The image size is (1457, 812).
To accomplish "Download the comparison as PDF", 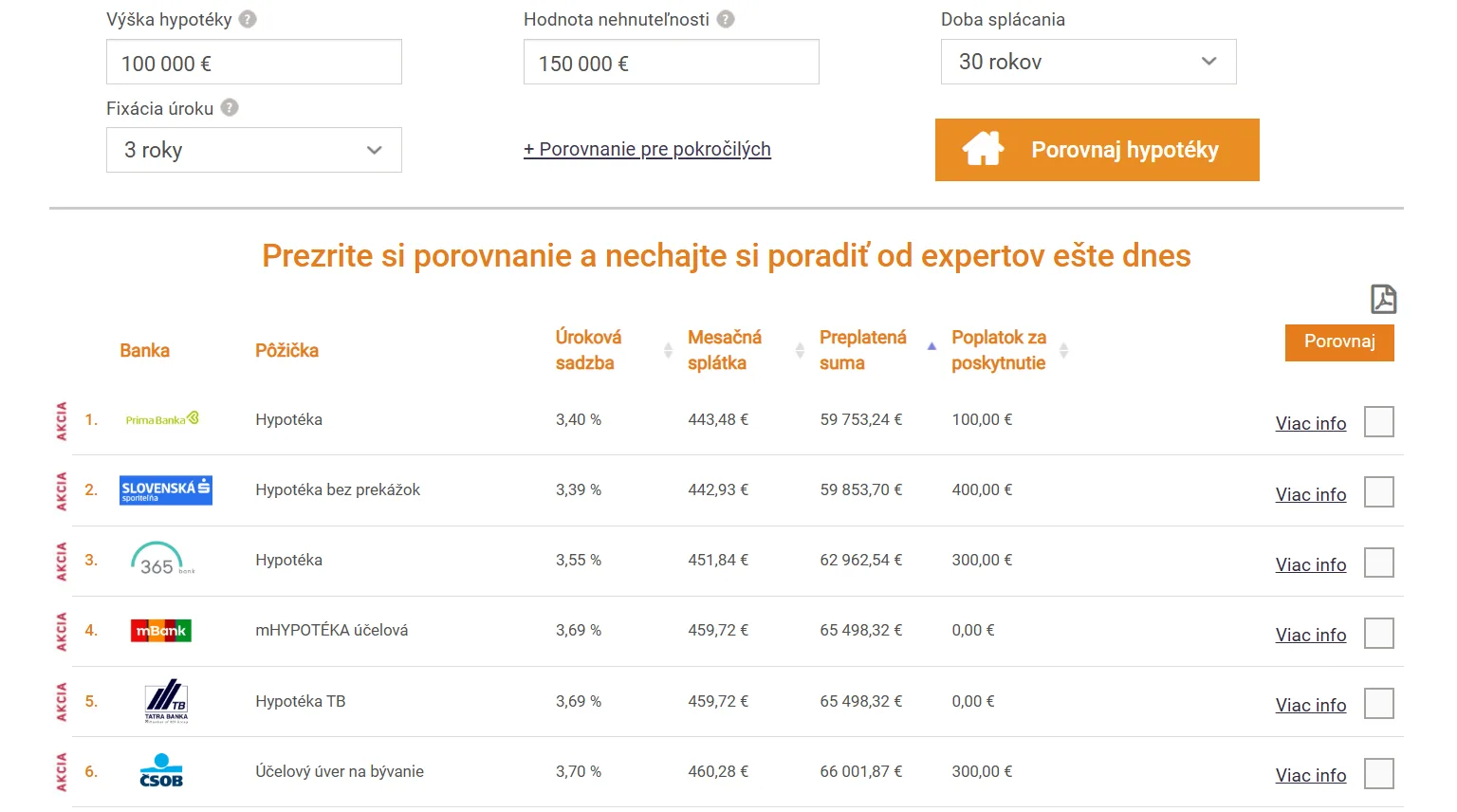I will click(1384, 299).
